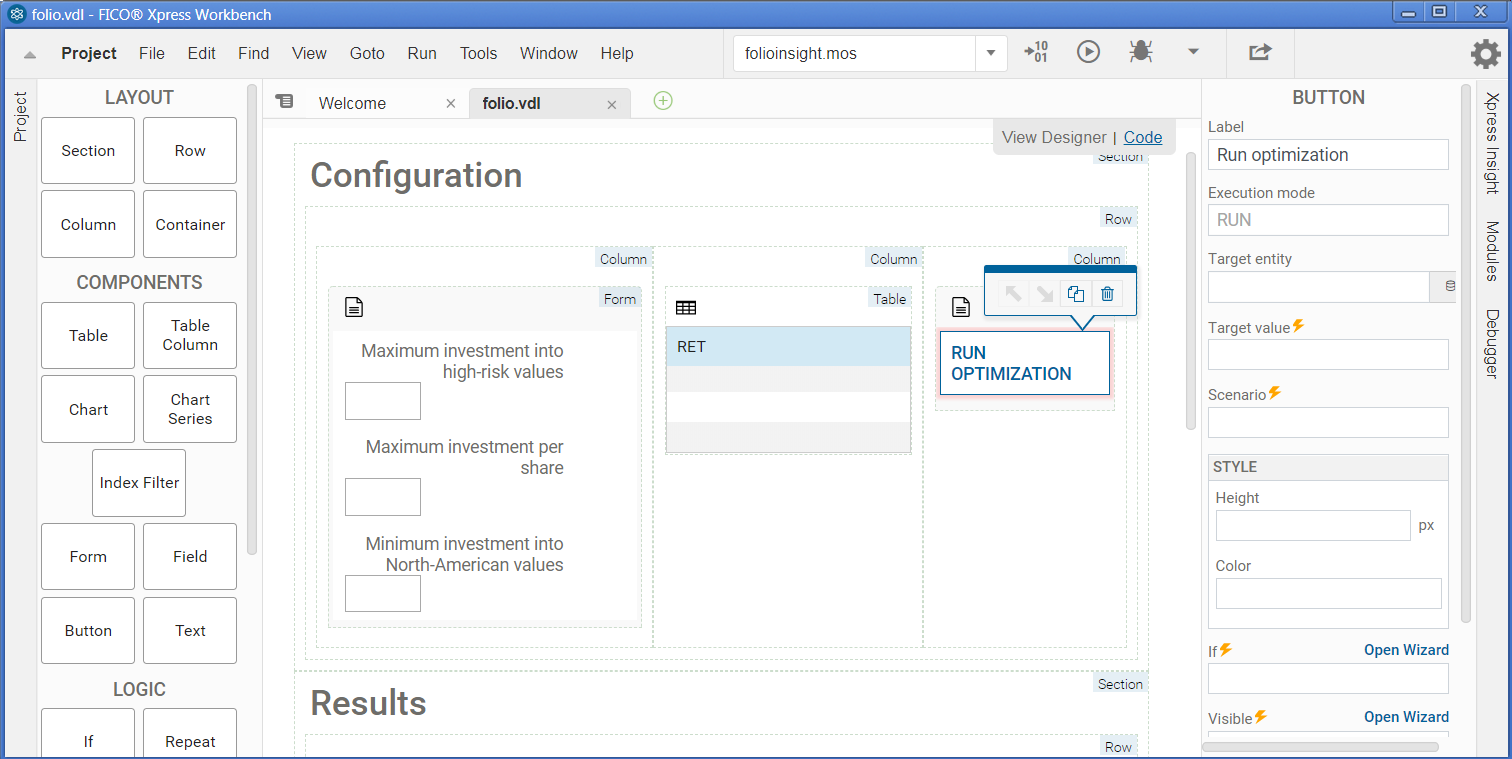
Task: Run the model with play icon
Action: [1088, 52]
